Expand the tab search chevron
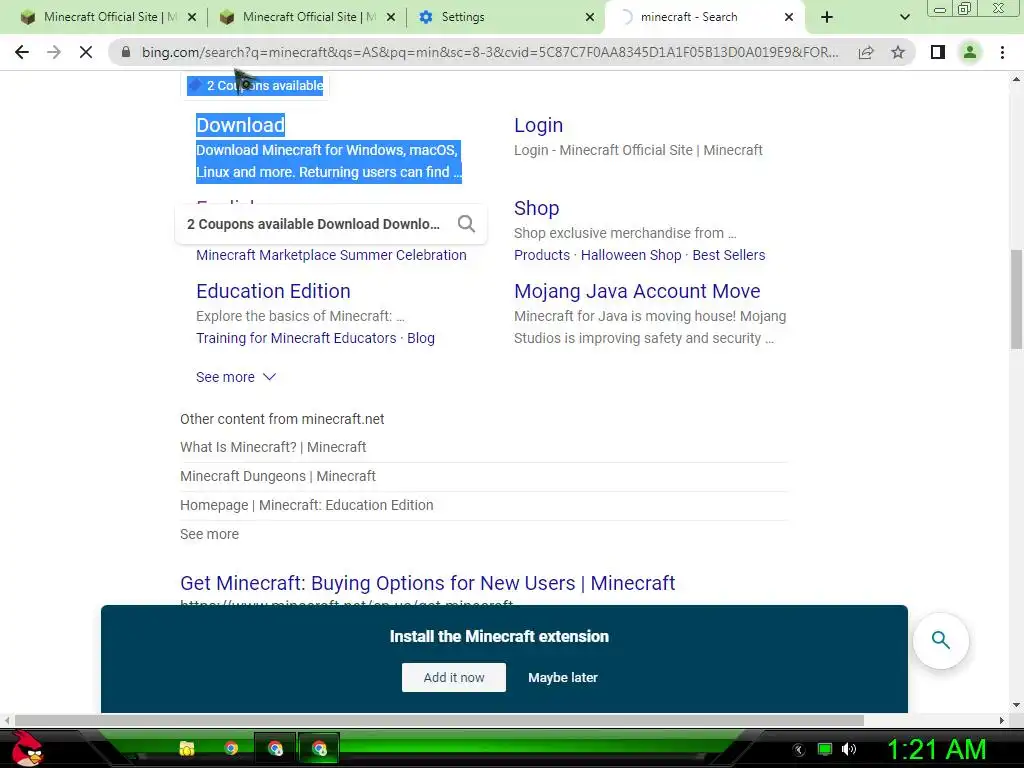Image resolution: width=1024 pixels, height=768 pixels. (904, 18)
